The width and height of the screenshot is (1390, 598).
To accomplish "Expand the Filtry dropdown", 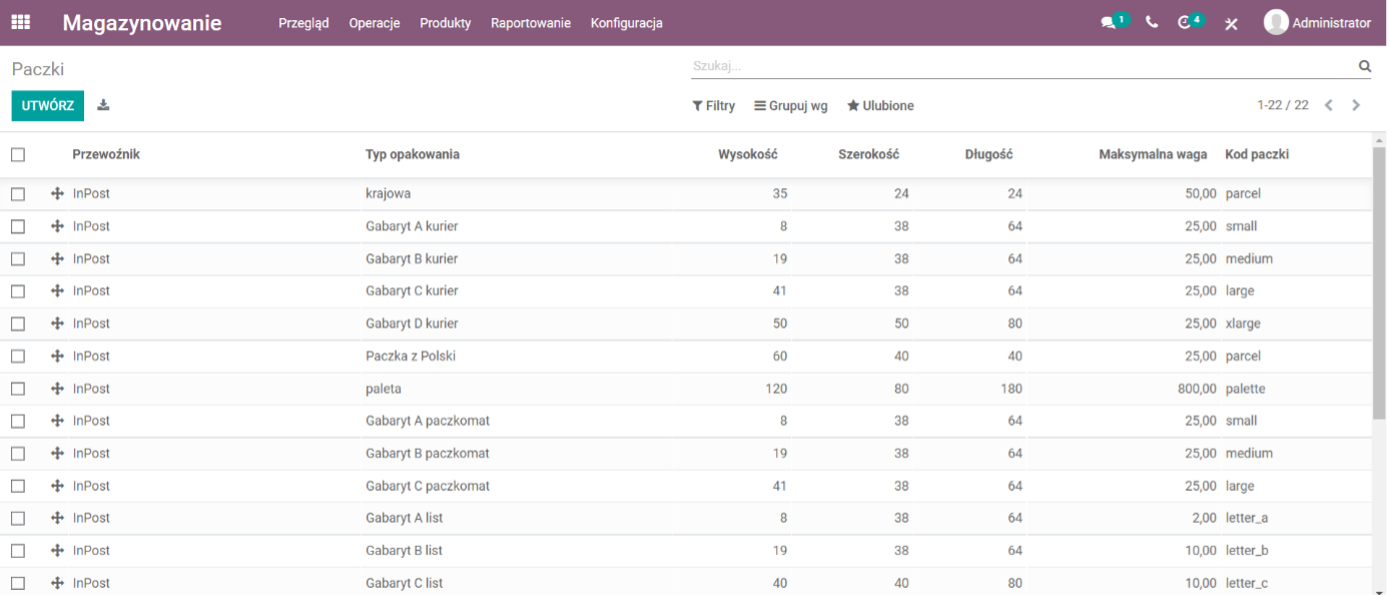I will click(x=713, y=106).
